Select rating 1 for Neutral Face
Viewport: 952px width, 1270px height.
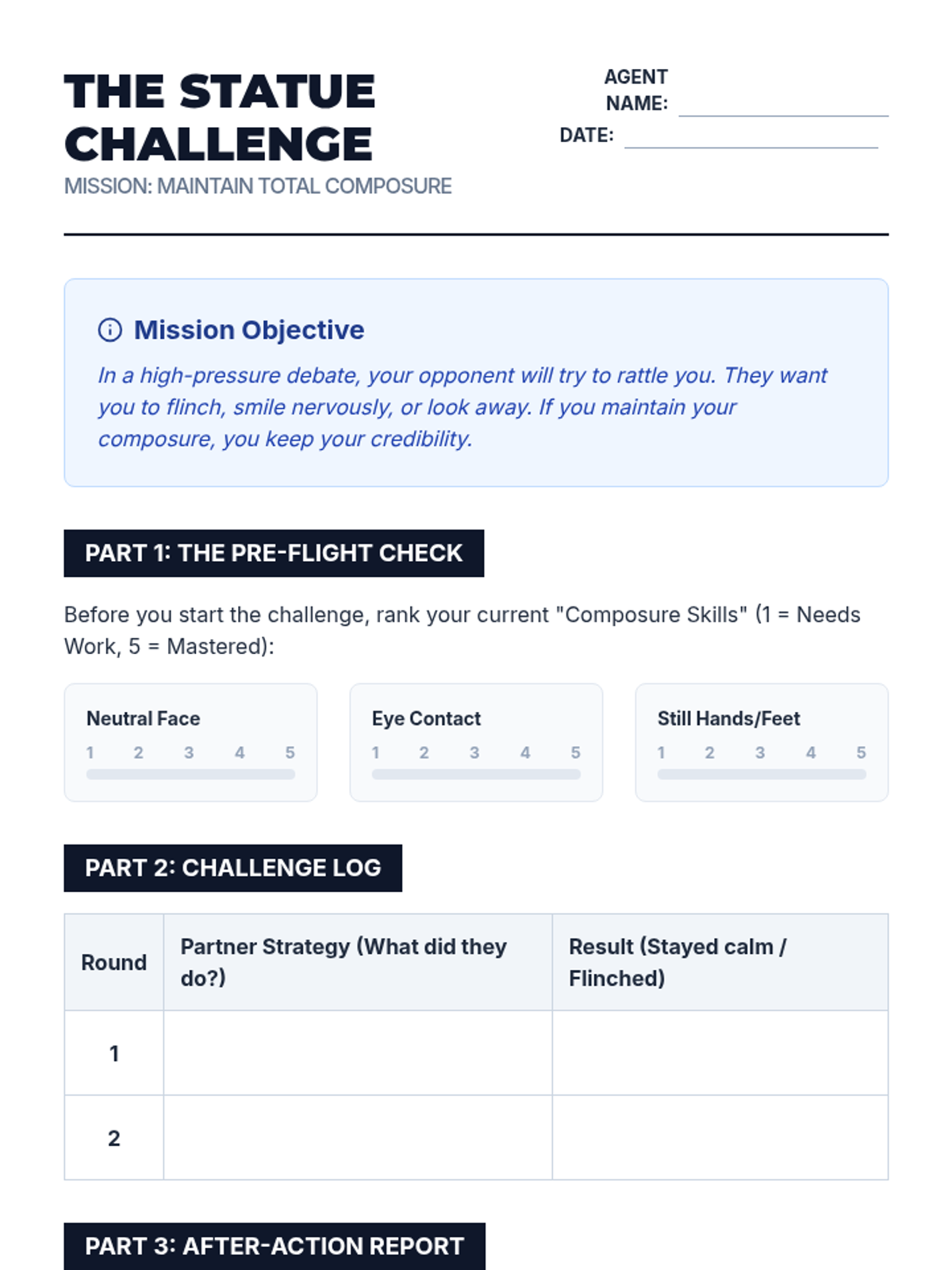click(x=90, y=752)
